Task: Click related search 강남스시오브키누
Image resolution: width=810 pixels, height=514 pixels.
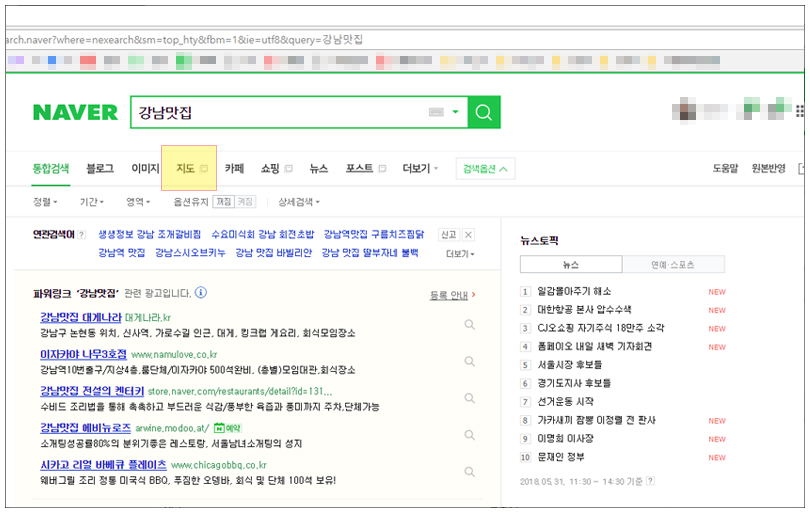Action: (190, 253)
